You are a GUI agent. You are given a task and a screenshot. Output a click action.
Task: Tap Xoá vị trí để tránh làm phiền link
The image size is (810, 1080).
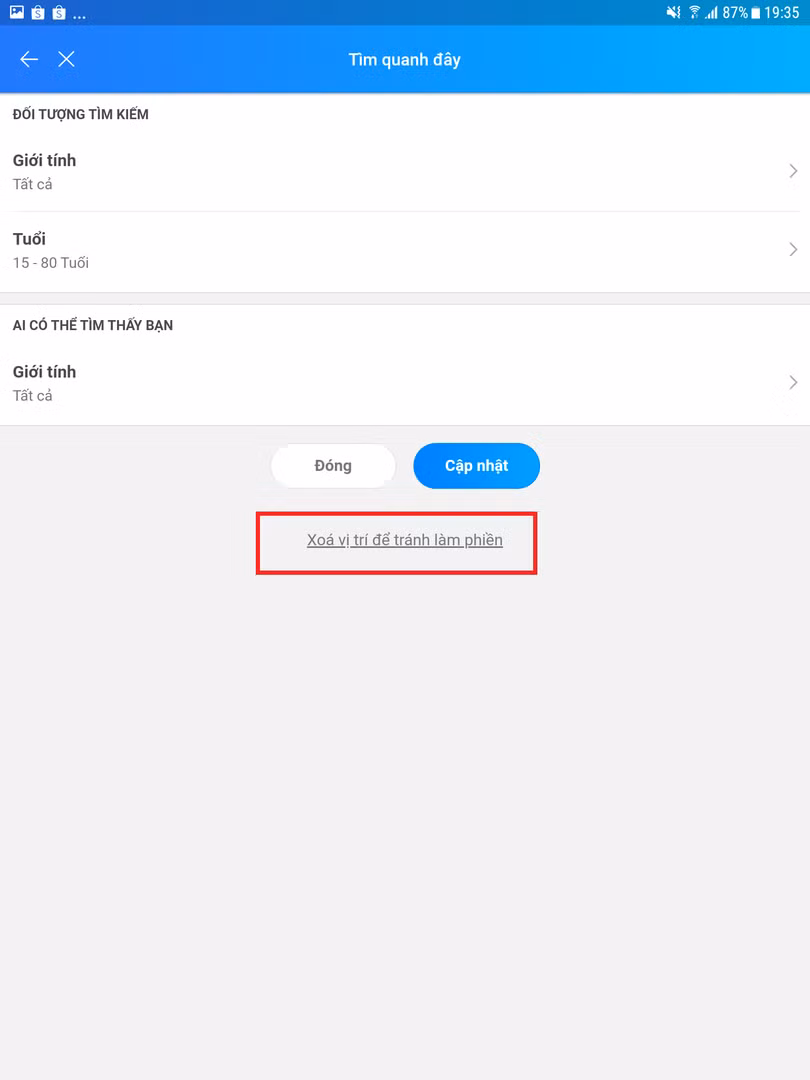(x=405, y=540)
